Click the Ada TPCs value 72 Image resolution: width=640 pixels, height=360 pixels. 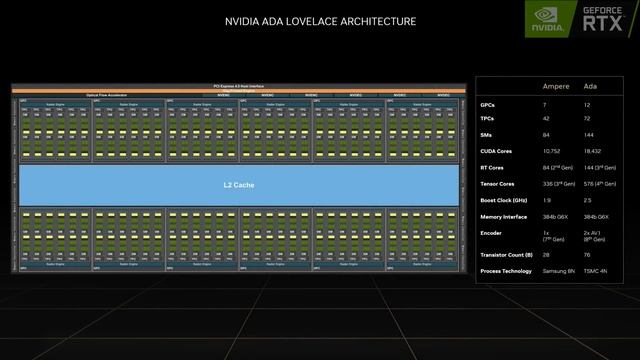point(587,118)
